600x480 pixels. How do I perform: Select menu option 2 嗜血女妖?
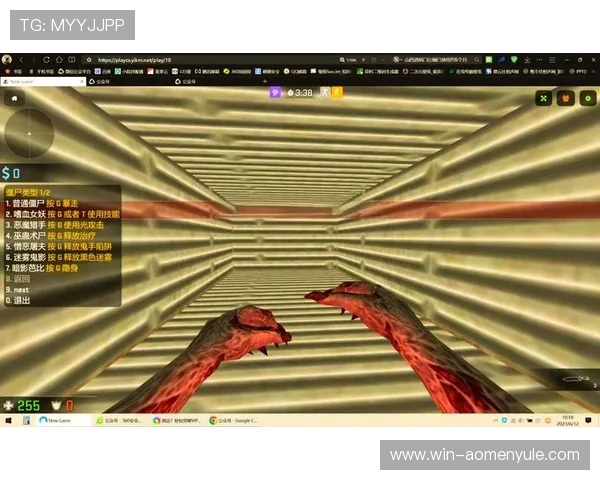pyautogui.click(x=62, y=214)
